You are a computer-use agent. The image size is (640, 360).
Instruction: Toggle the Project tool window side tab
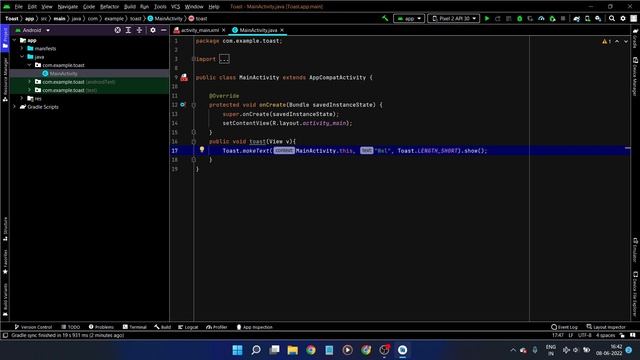coord(5,38)
